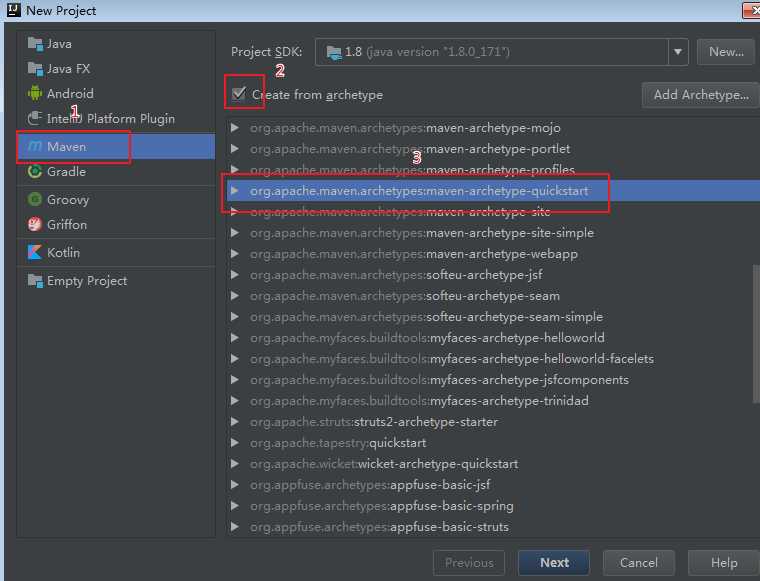
Task: Click the Help button
Action: 724,563
